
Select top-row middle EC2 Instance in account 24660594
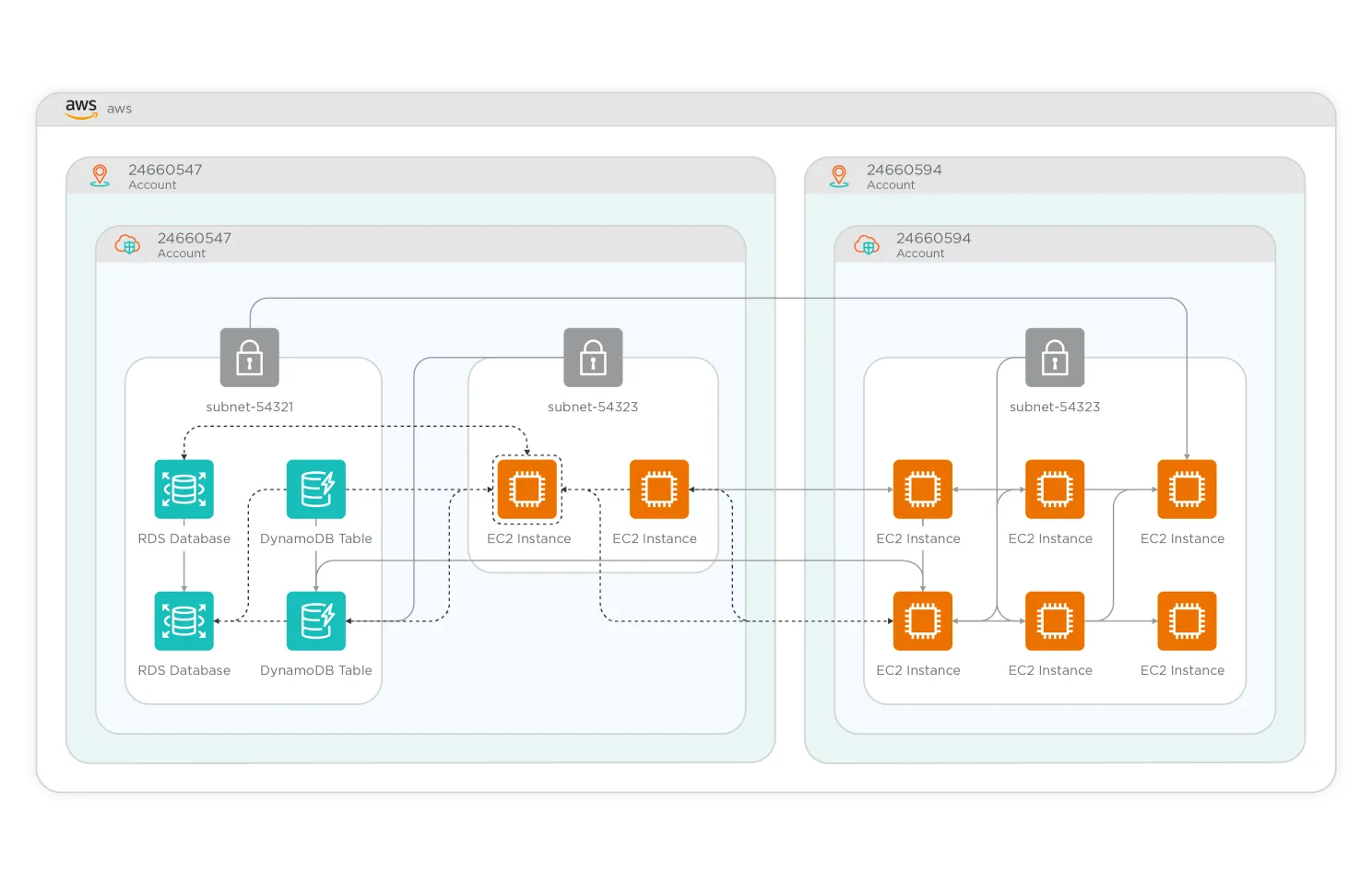(1055, 490)
